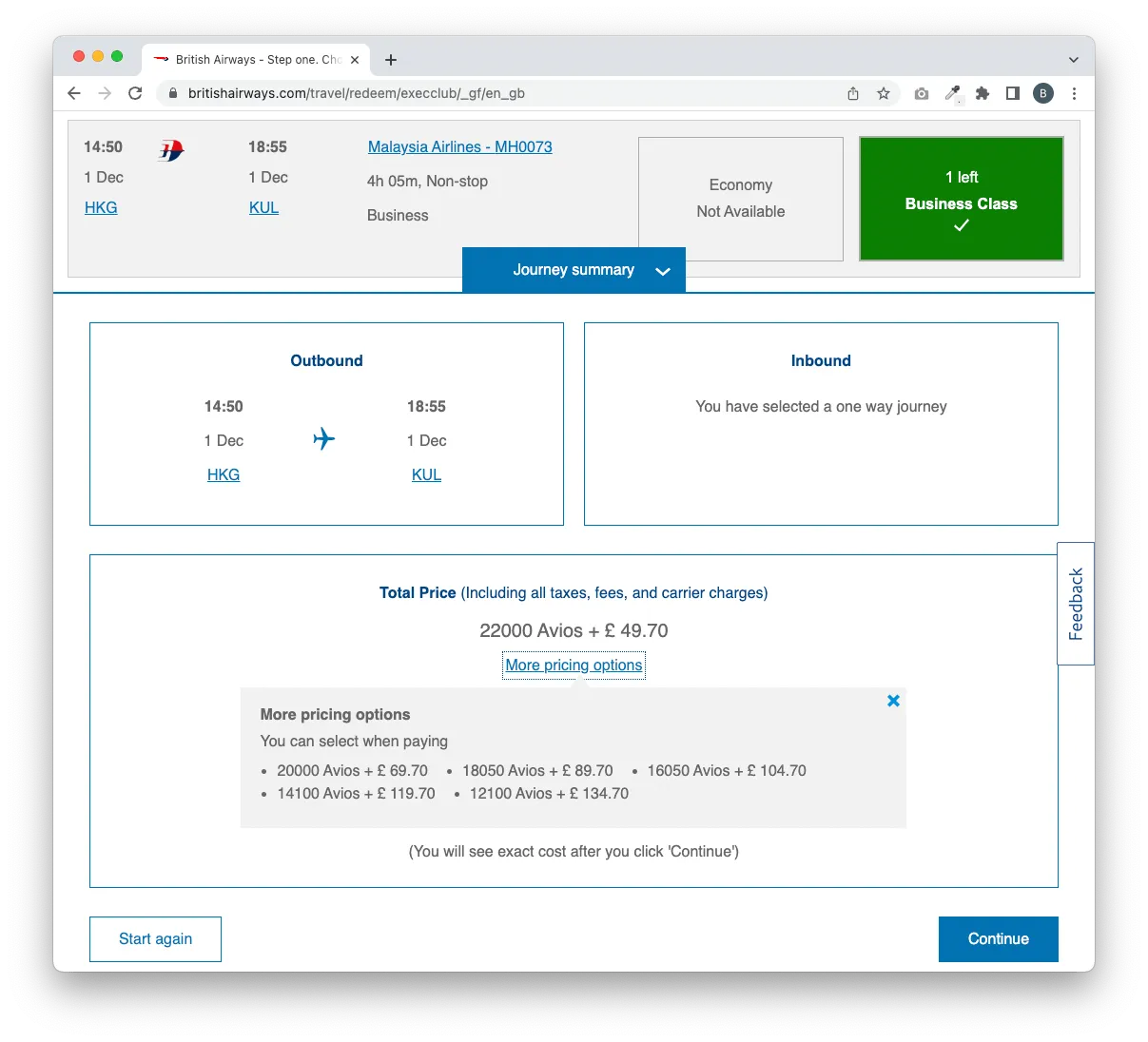Click the 4h 05m, Non-stop duration text

427,182
